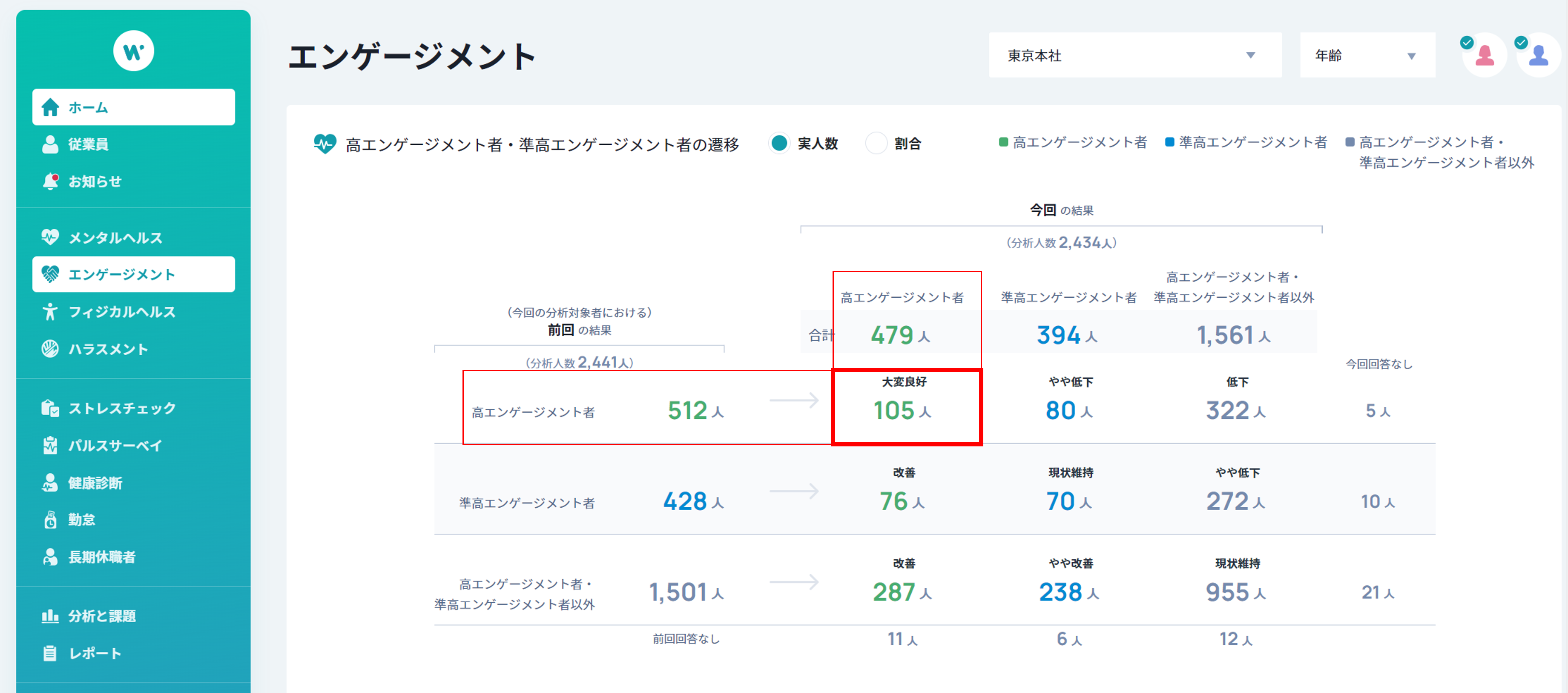The width and height of the screenshot is (1568, 693).
Task: Click the long-term leave person icon
Action: pos(50,557)
